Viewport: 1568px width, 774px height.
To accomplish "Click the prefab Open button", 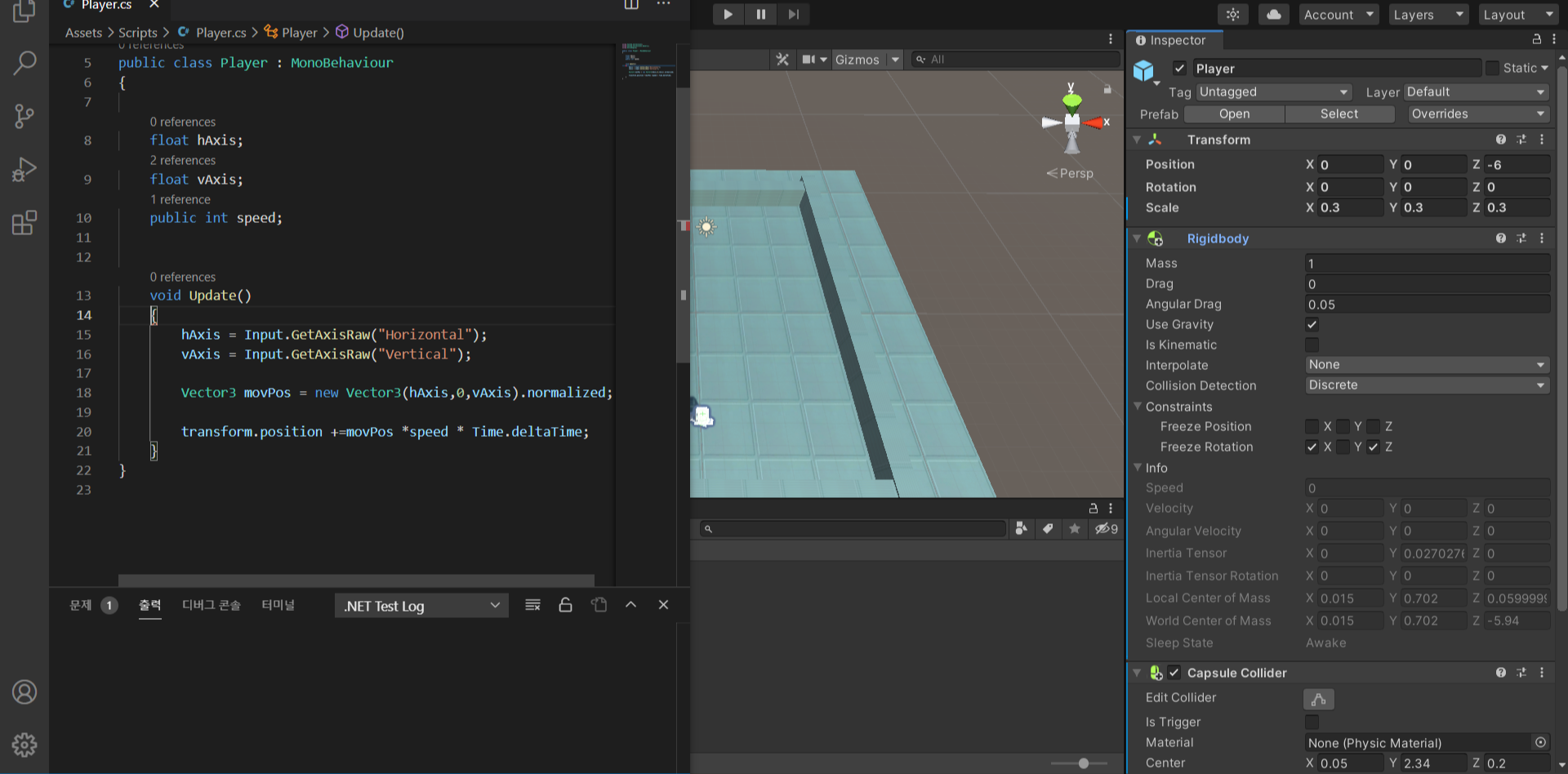I will click(x=1234, y=114).
